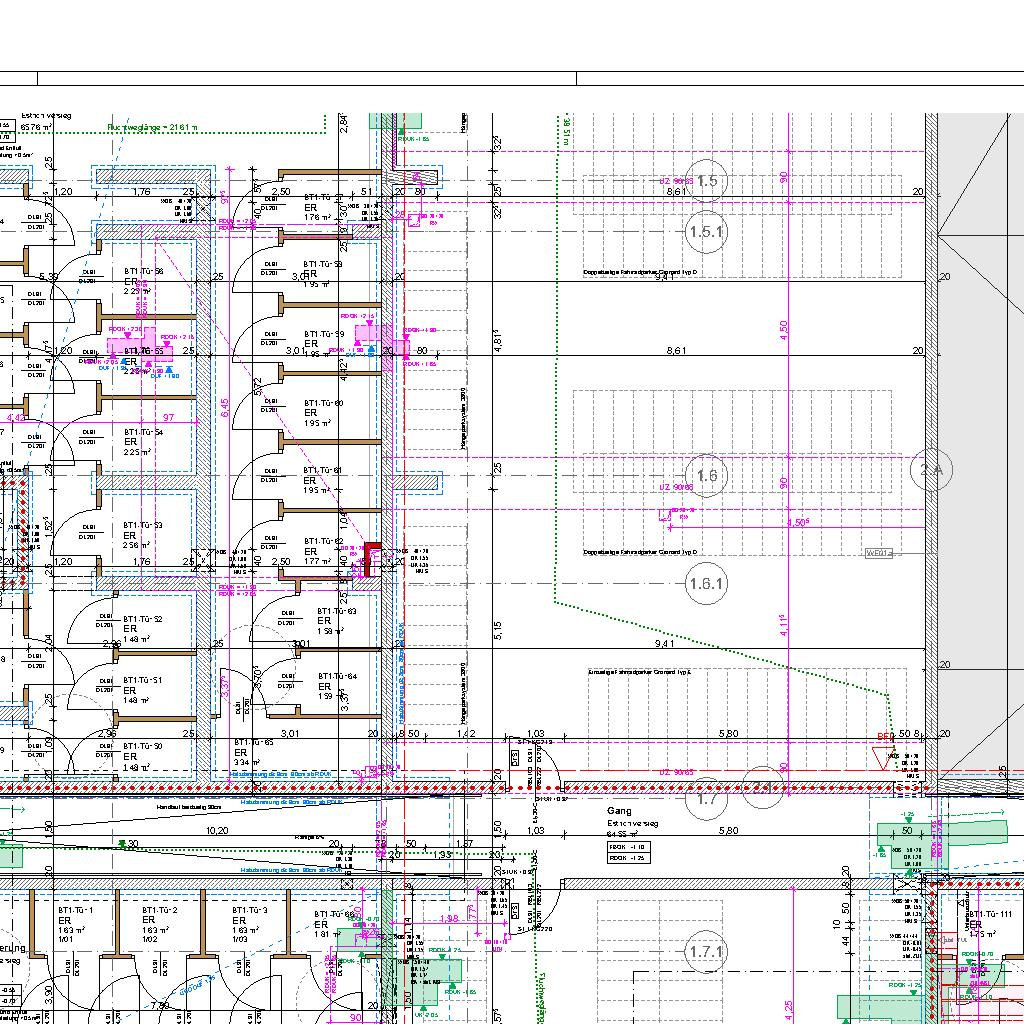Click the 10,20 dimension on the ramp
The width and height of the screenshot is (1024, 1024).
click(216, 830)
